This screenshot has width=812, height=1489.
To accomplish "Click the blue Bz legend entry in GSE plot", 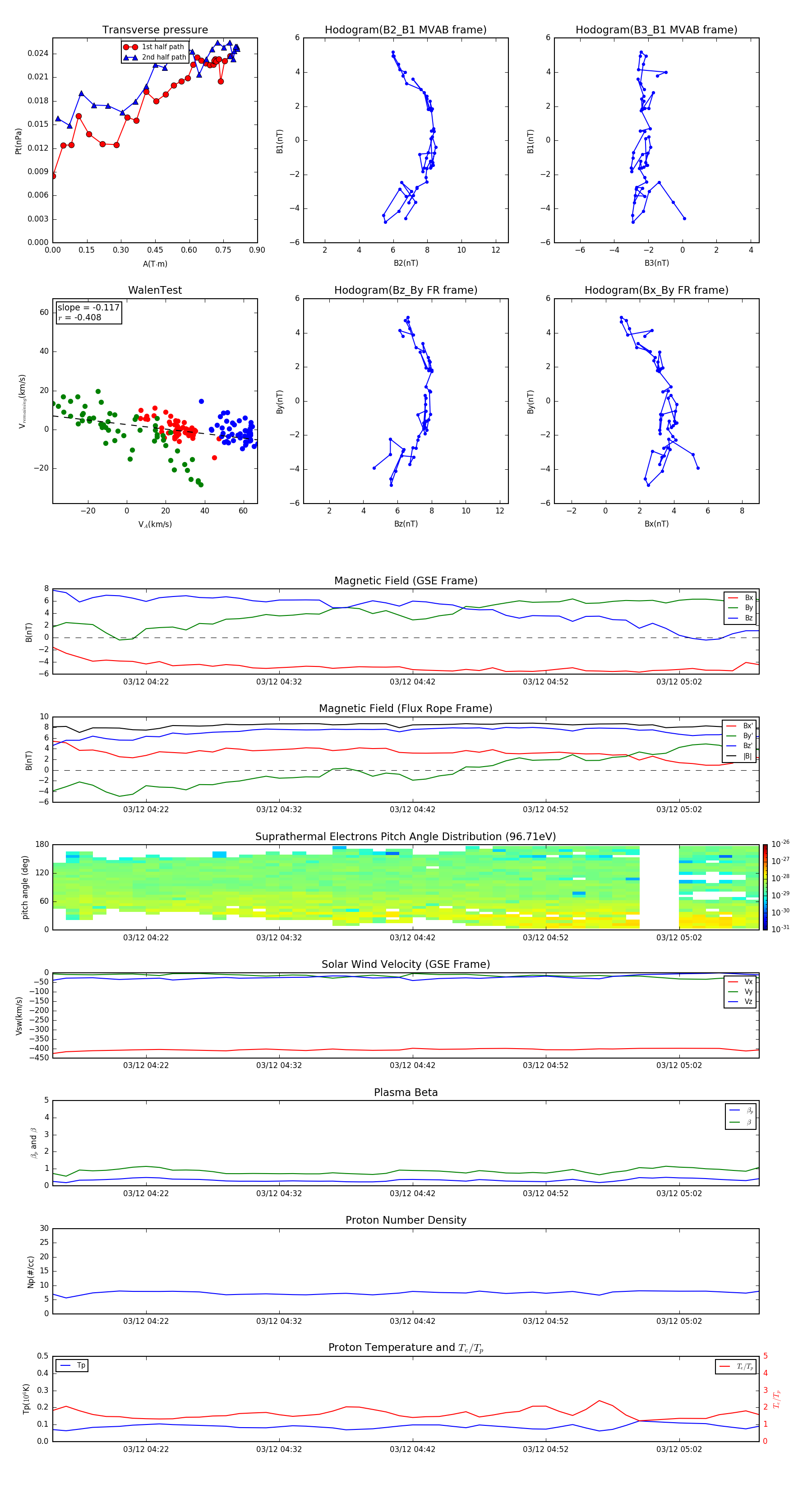I will point(740,618).
